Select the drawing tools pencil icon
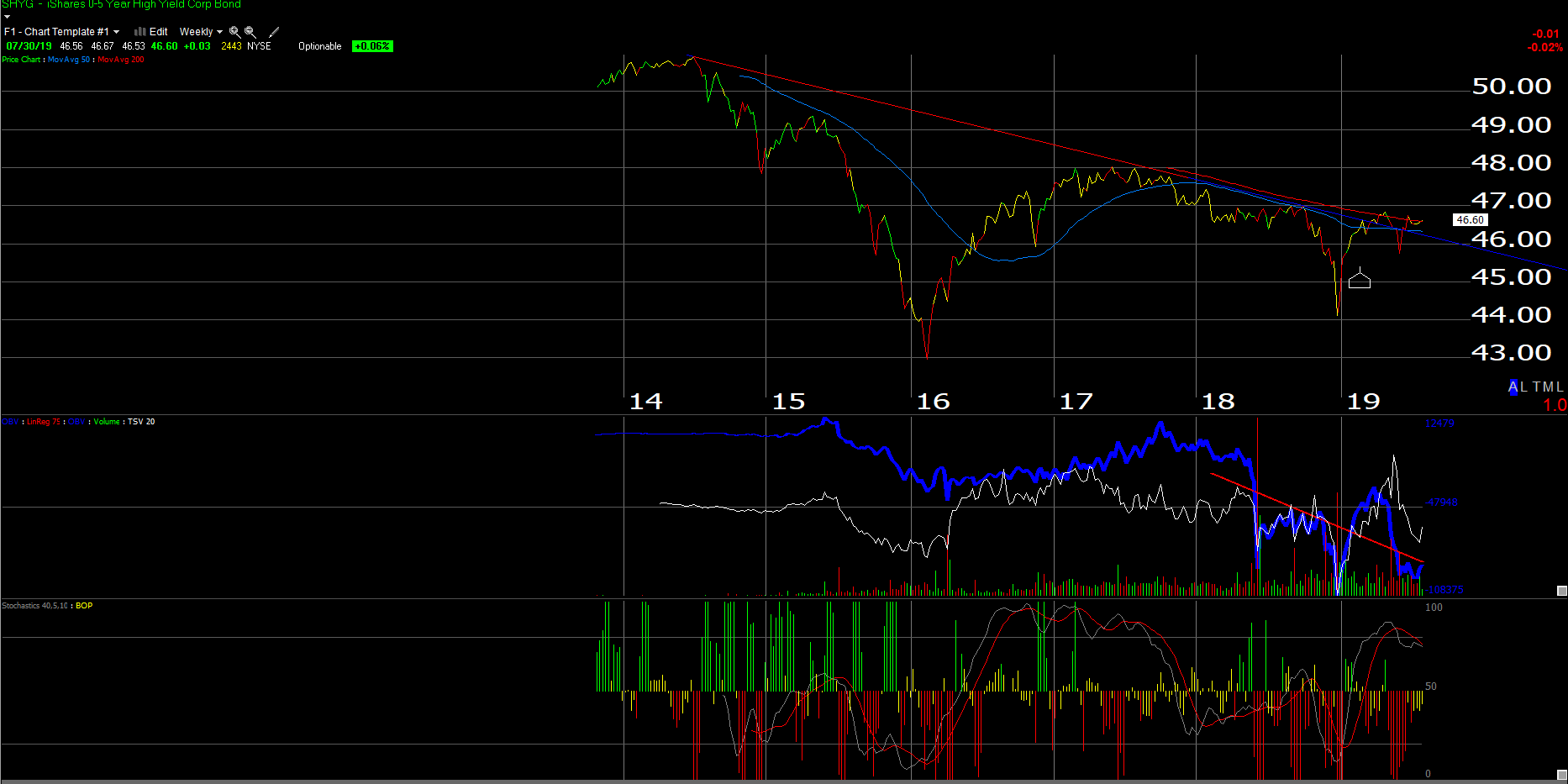This screenshot has width=1568, height=784. click(x=274, y=32)
